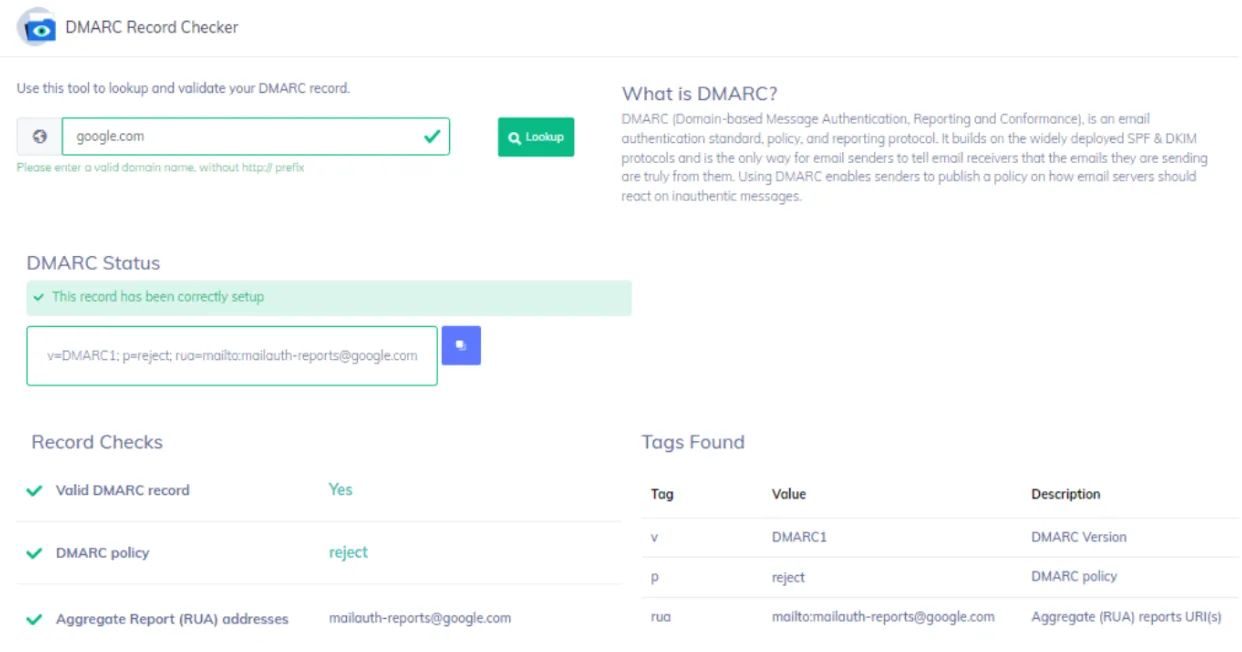The width and height of the screenshot is (1242, 652).
Task: Click mailauth-reports@google.com in Record Checks
Action: (420, 618)
